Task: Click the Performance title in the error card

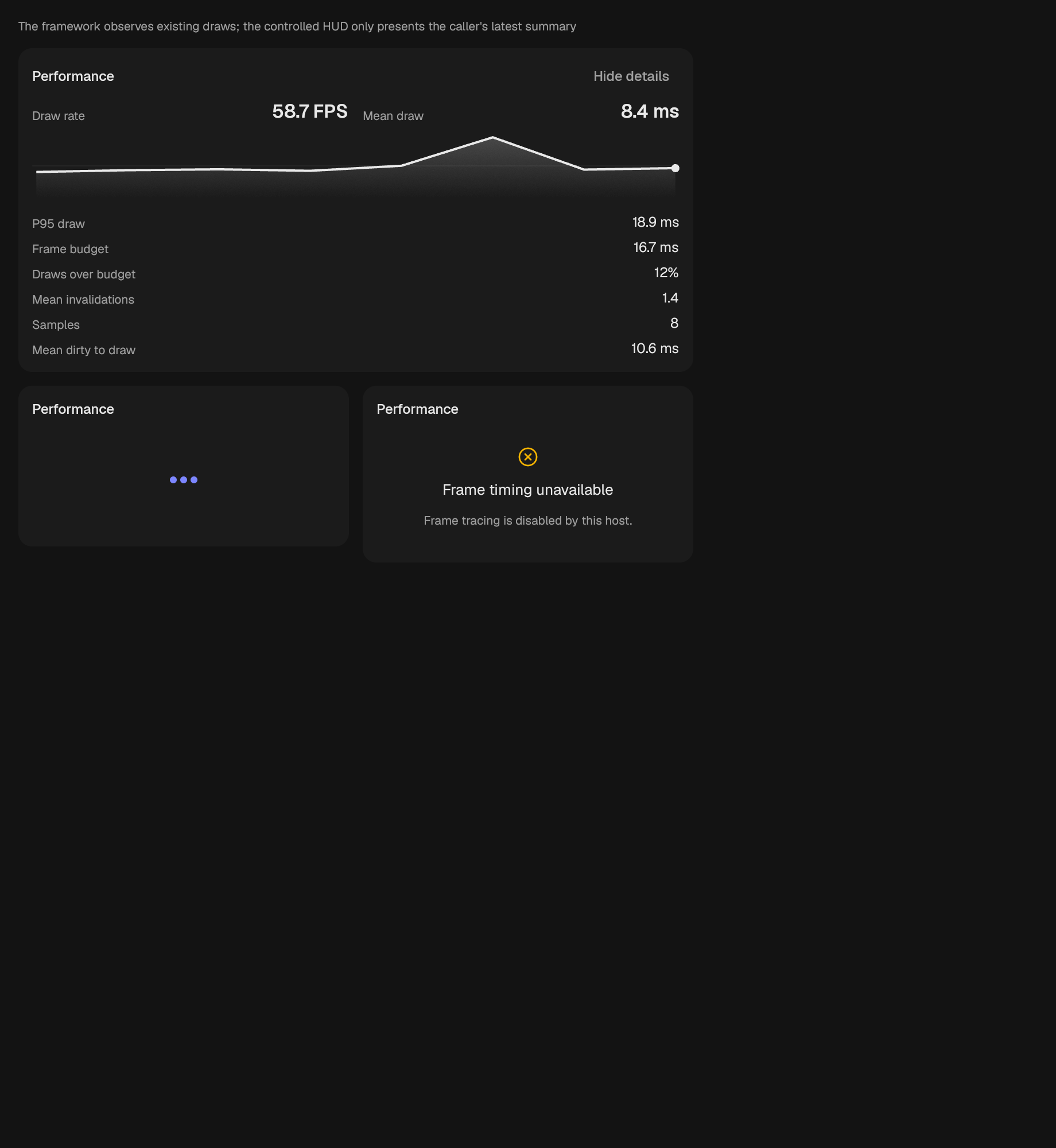Action: click(x=417, y=409)
